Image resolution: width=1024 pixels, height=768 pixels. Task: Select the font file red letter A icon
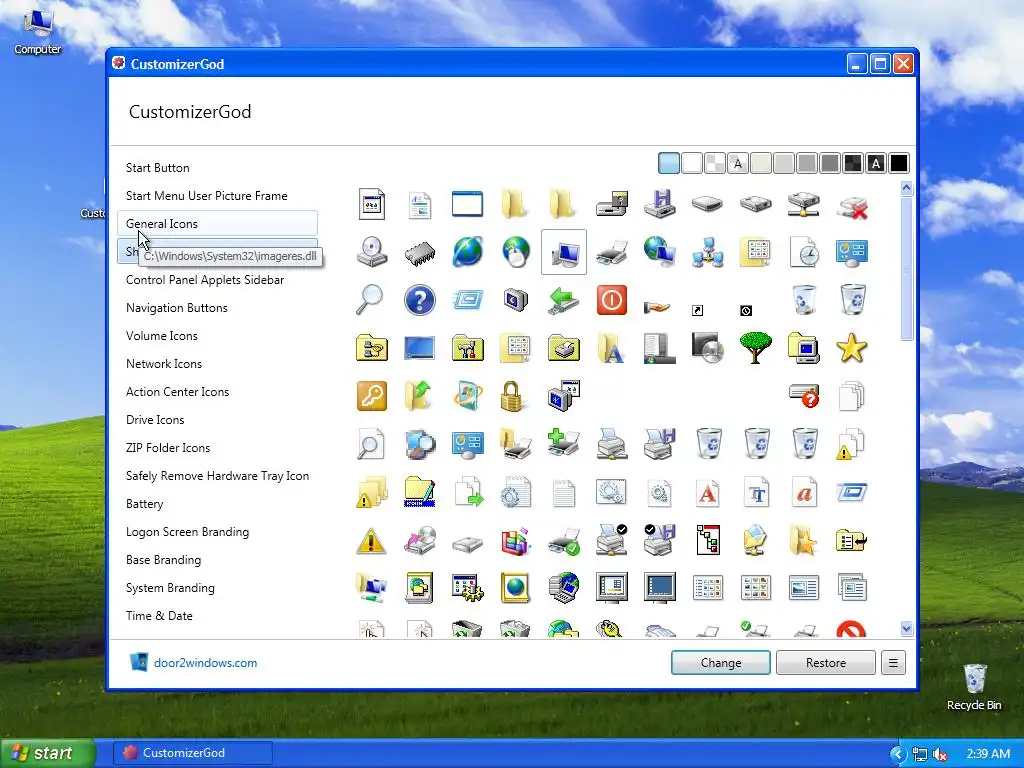click(x=707, y=492)
